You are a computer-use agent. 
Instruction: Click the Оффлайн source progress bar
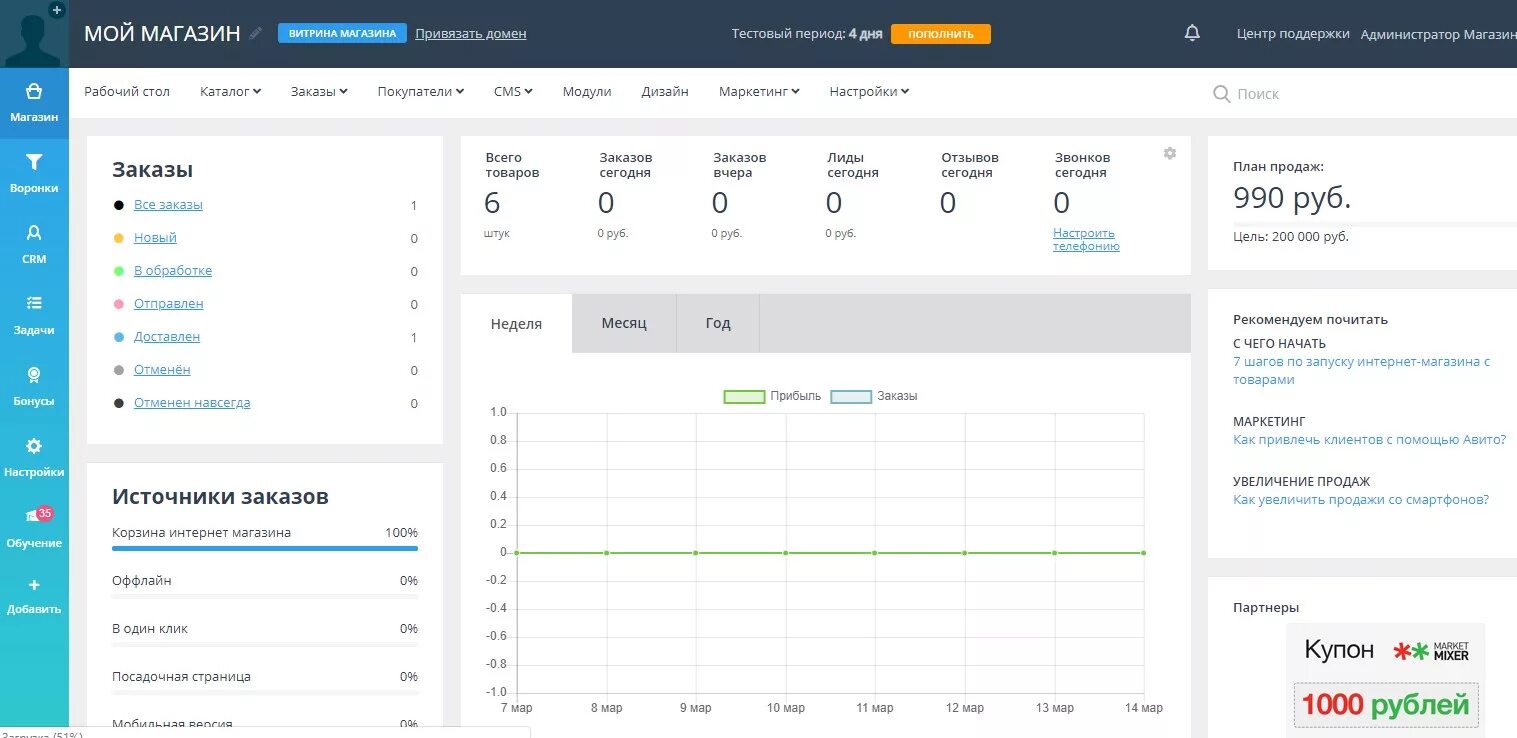pos(265,596)
